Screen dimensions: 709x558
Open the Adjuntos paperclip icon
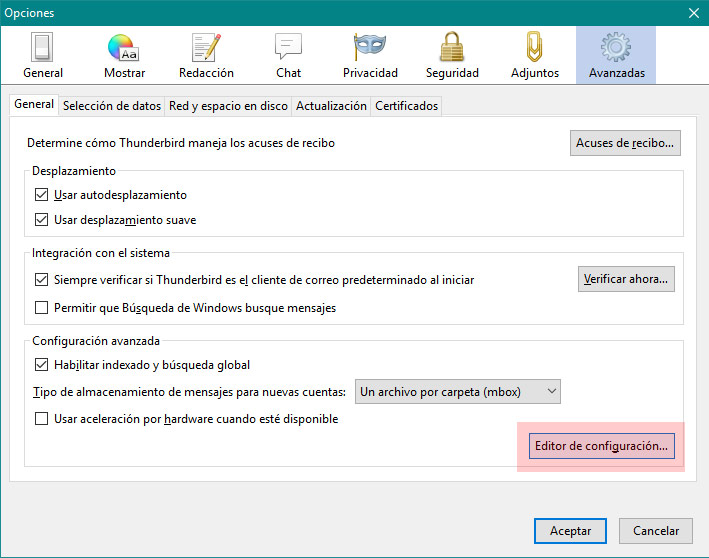pyautogui.click(x=534, y=48)
